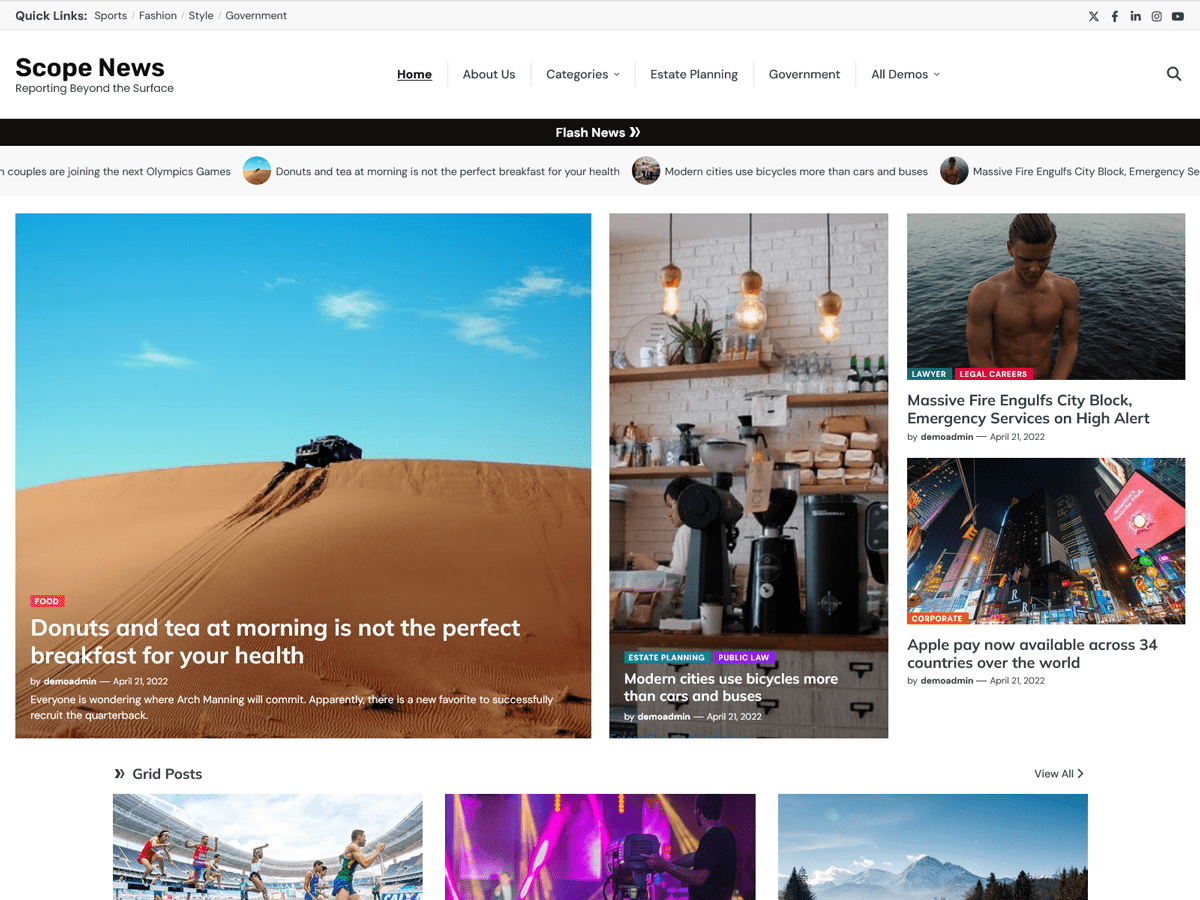The width and height of the screenshot is (1200, 900).
Task: Navigate to Estate Planning
Action: 694,74
